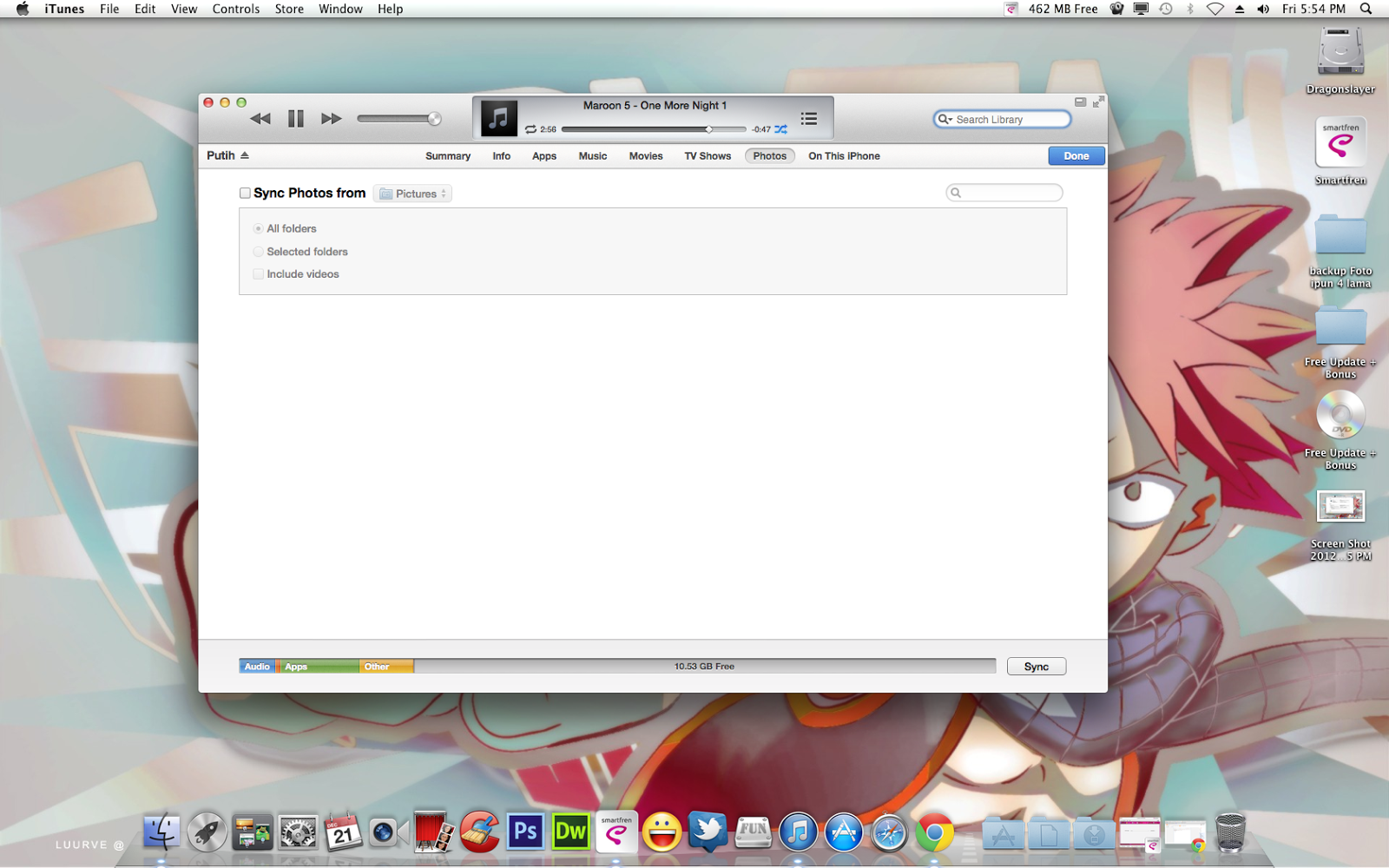The height and width of the screenshot is (868, 1389).
Task: Launch Dreamweaver from the Dock
Action: point(570,832)
